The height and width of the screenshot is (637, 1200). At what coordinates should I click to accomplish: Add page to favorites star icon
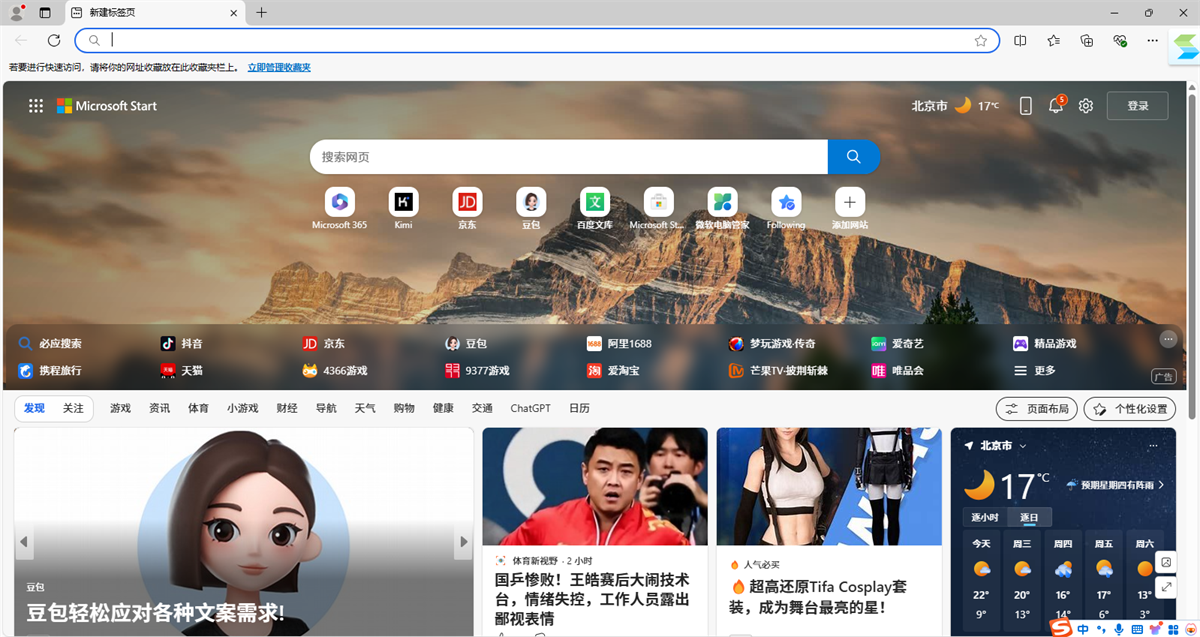[x=981, y=41]
